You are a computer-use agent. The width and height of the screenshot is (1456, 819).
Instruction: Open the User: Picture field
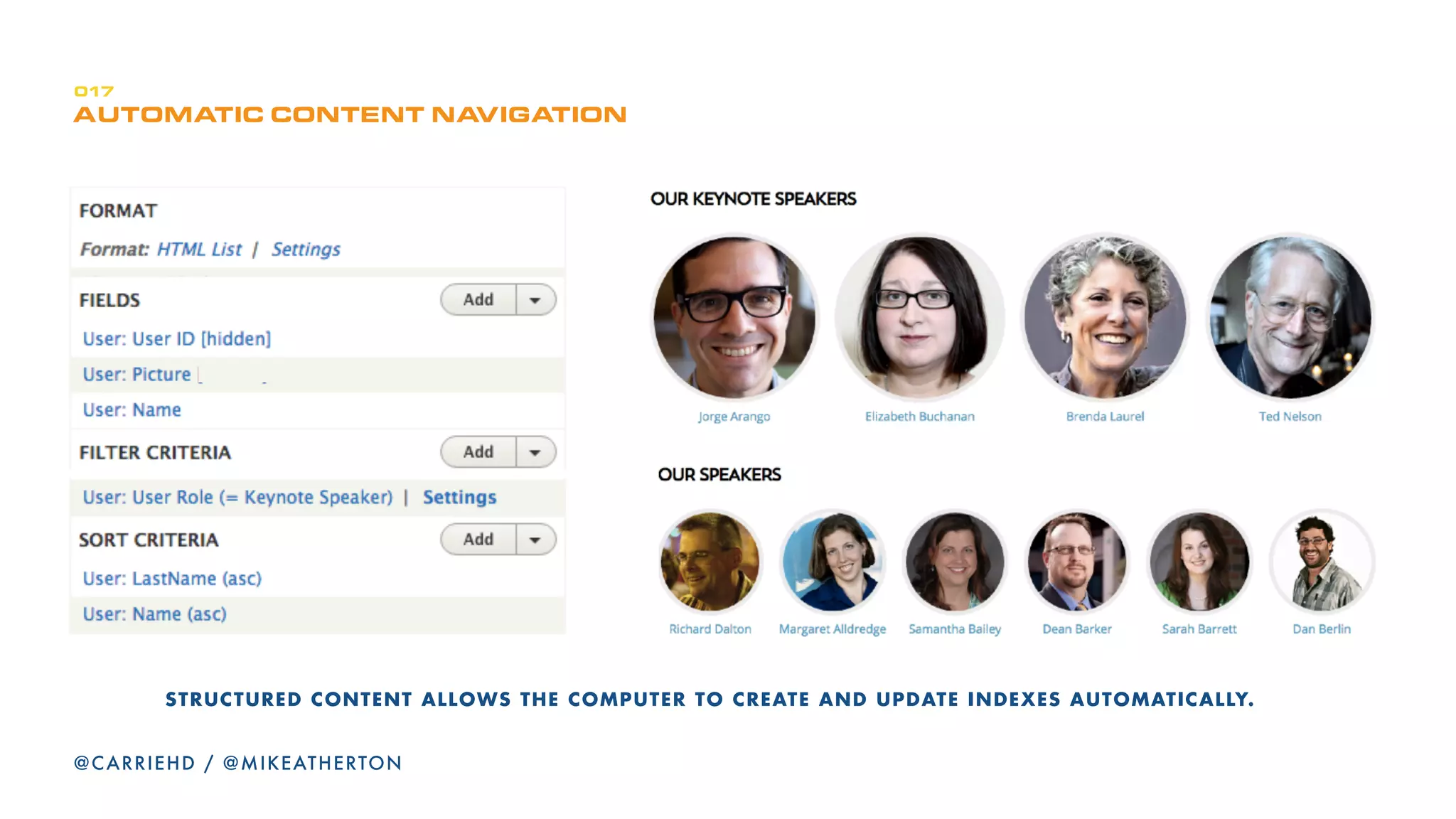[x=136, y=375]
